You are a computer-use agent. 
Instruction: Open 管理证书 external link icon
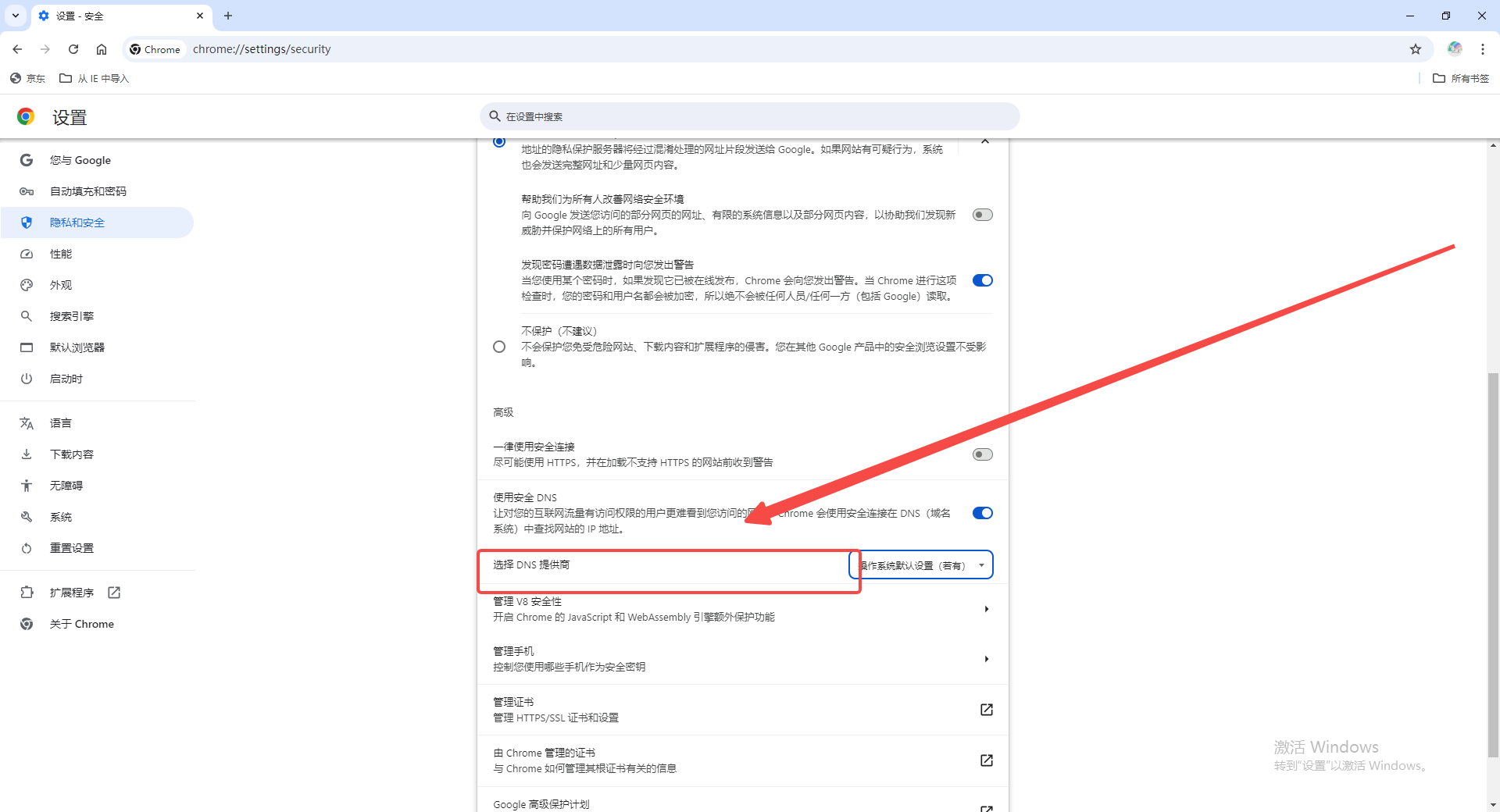click(987, 710)
